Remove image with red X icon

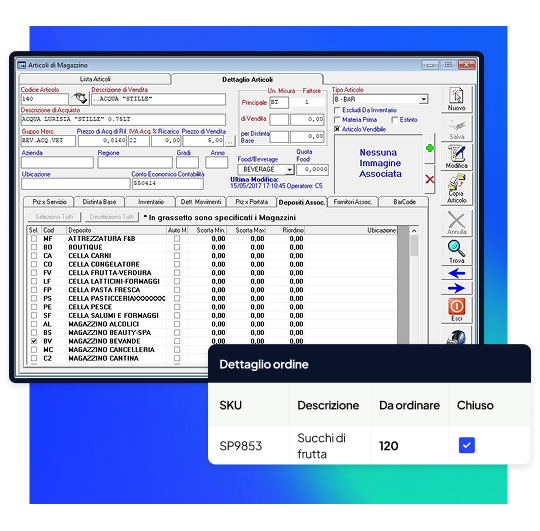point(429,179)
